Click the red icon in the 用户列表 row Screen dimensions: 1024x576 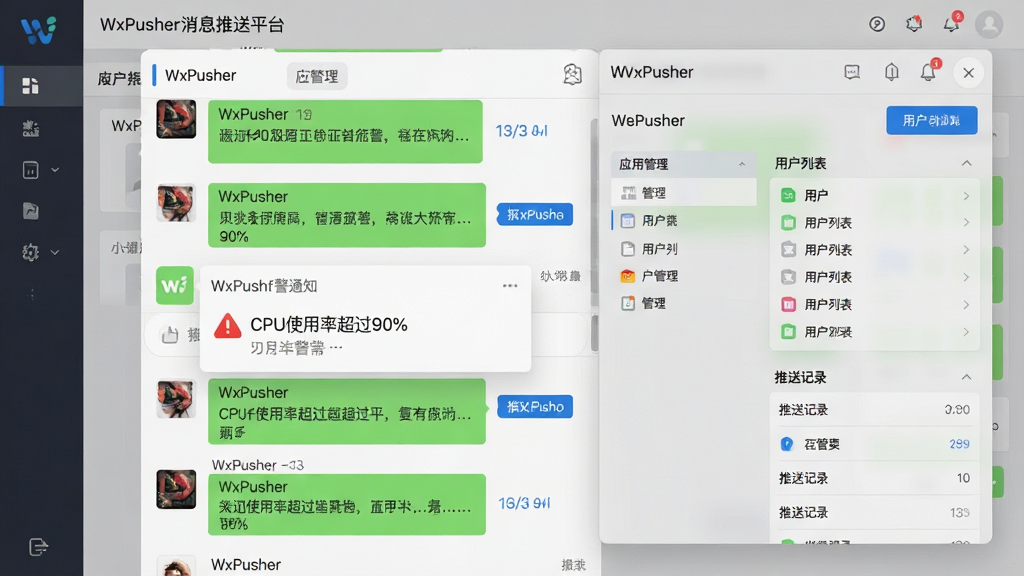pyautogui.click(x=788, y=304)
